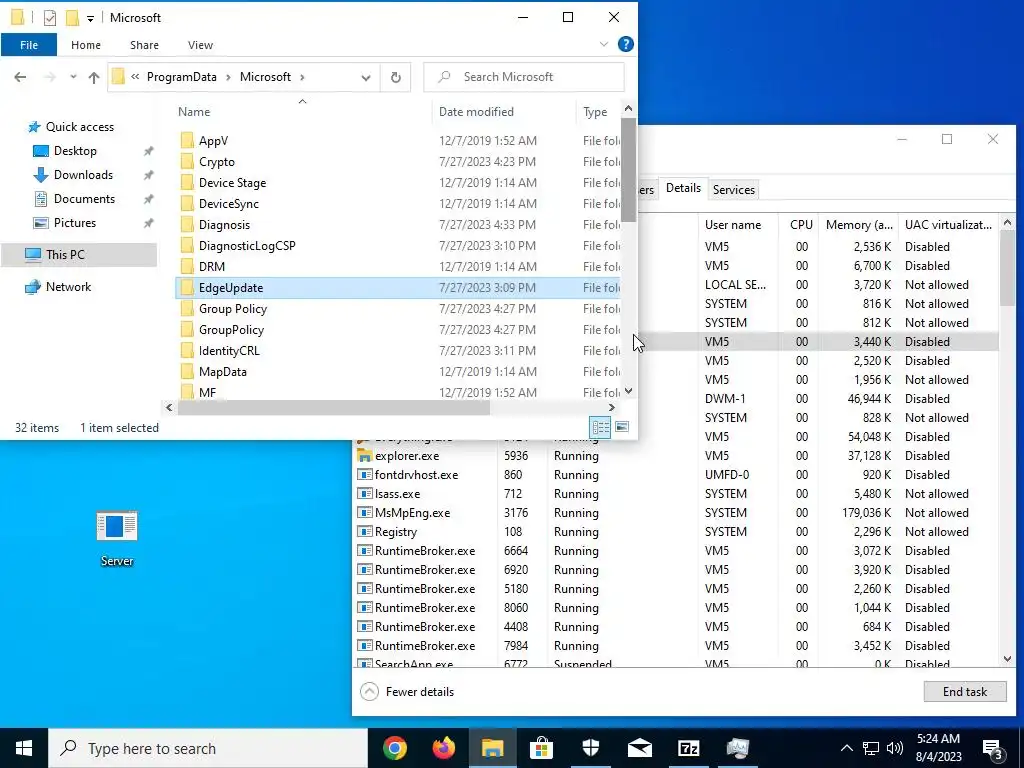The width and height of the screenshot is (1024, 768).
Task: Select MsMpEng.exe process row
Action: point(677,513)
